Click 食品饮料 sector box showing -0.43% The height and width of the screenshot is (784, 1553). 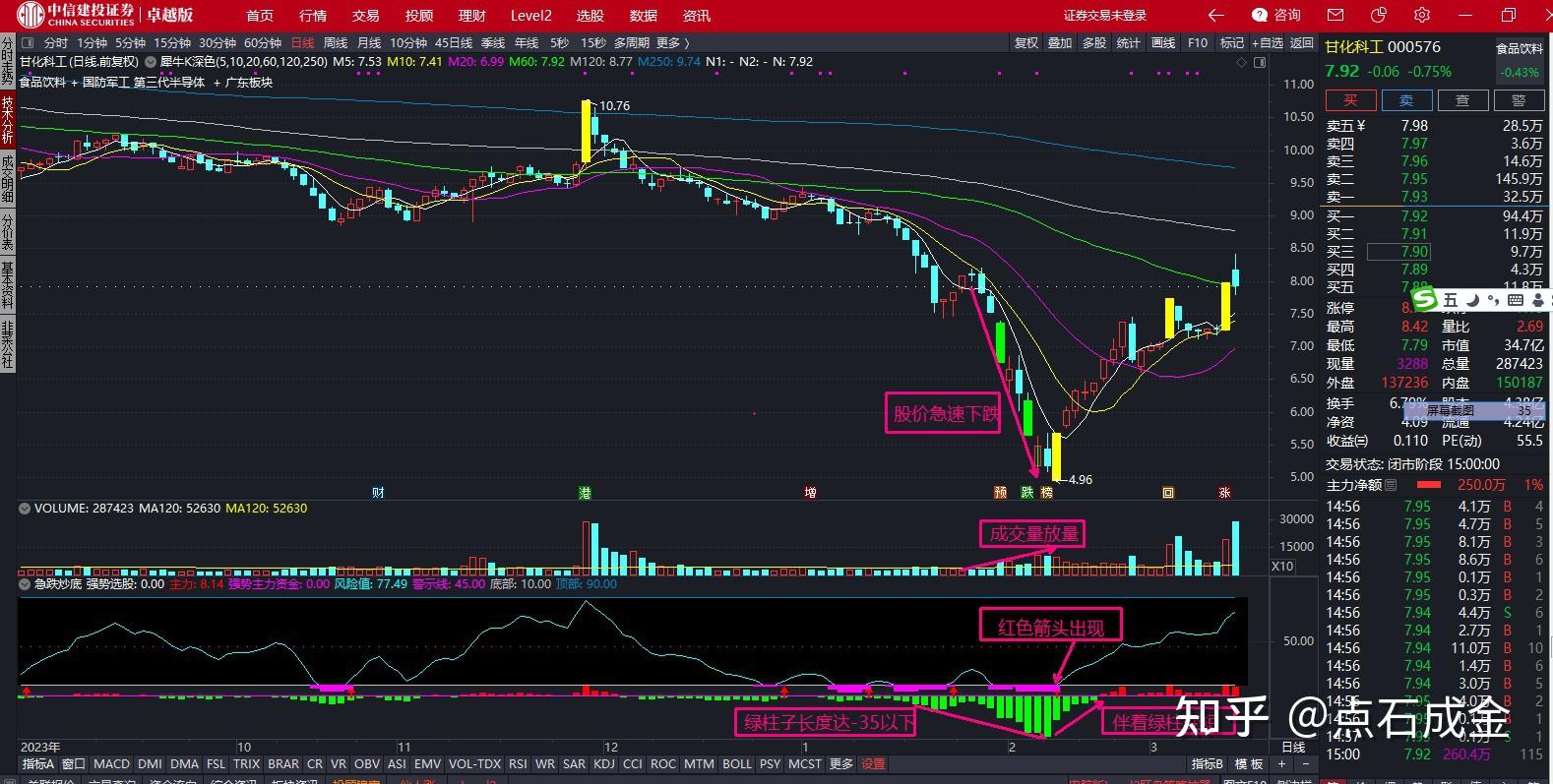pyautogui.click(x=1520, y=61)
